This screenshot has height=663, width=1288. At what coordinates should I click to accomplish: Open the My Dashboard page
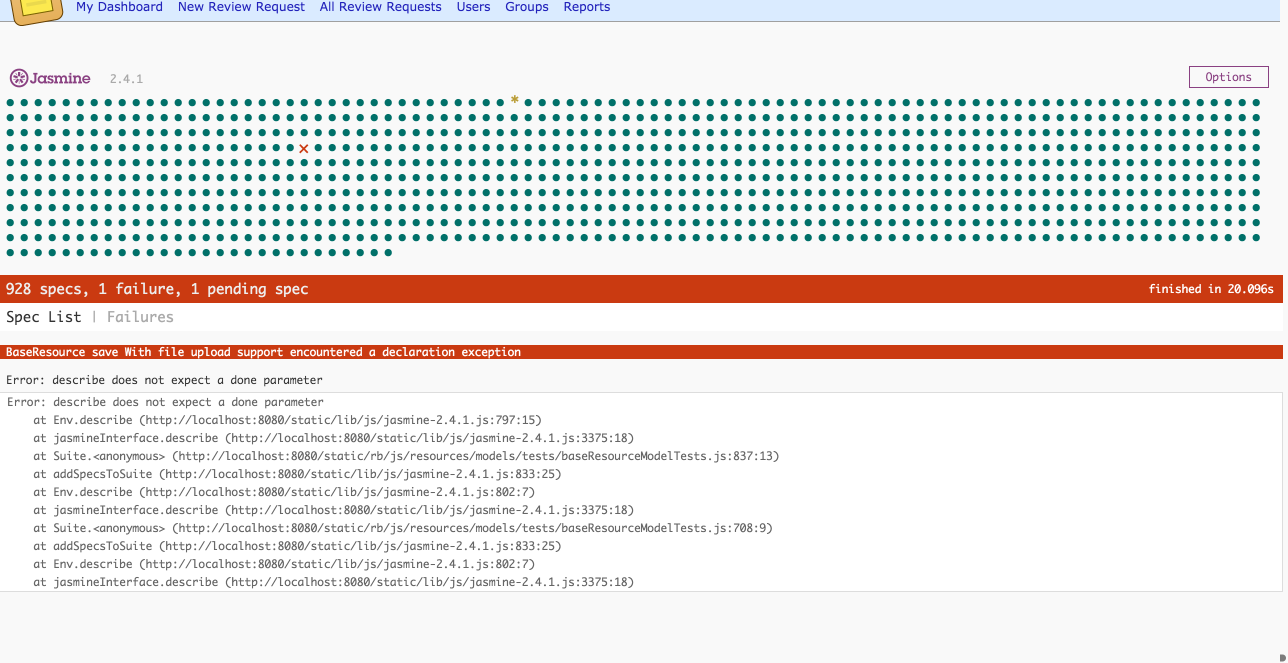tap(119, 7)
